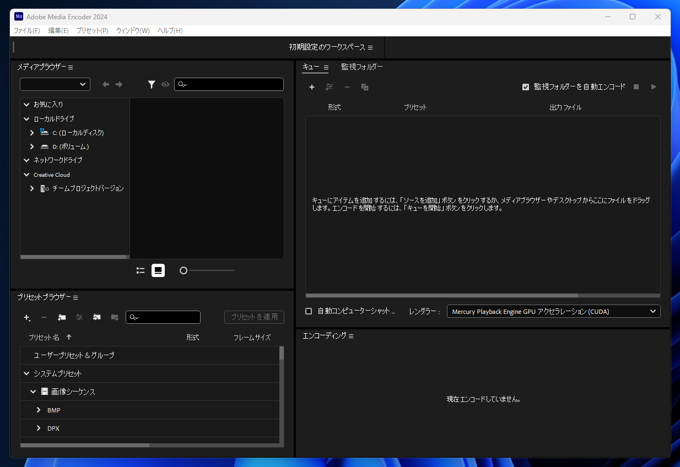The width and height of the screenshot is (680, 467).
Task: Toggle the auto computer shutdown checkbox
Action: [x=308, y=311]
